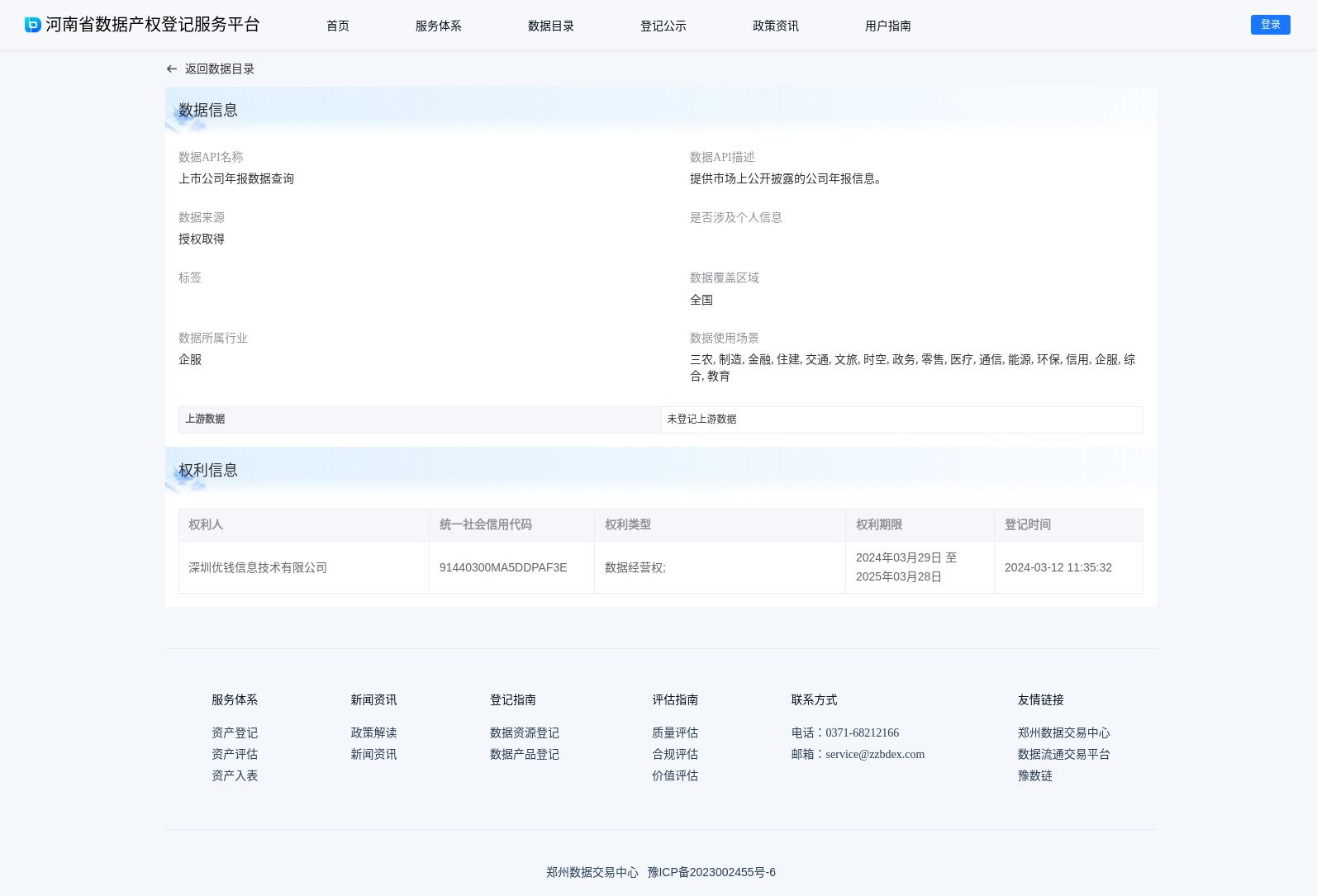
Task: Select 政策资讯 in the navigation bar
Action: pyautogui.click(x=776, y=26)
